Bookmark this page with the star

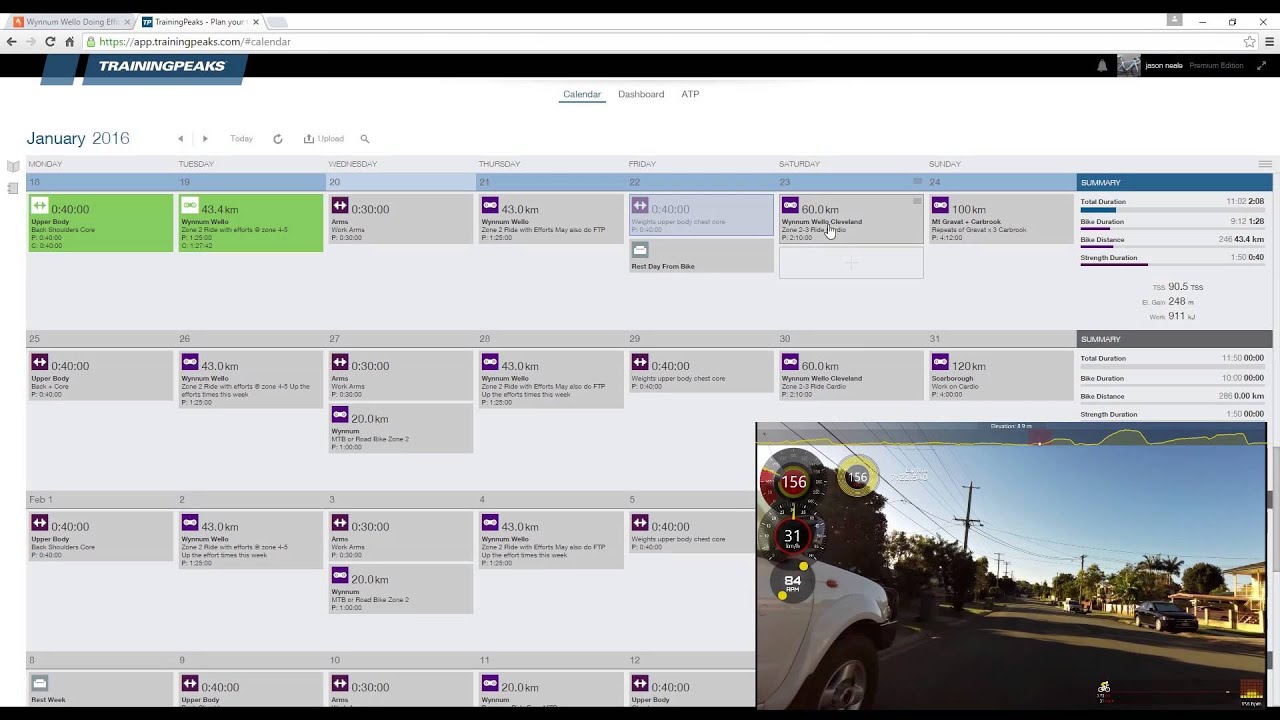(x=1249, y=42)
